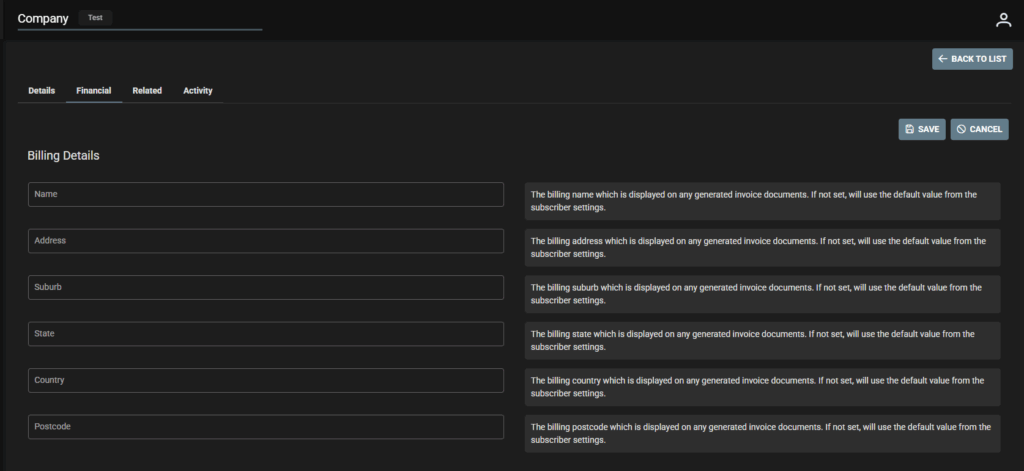This screenshot has height=471, width=1024.
Task: Select the Financial tab
Action: coord(94,91)
